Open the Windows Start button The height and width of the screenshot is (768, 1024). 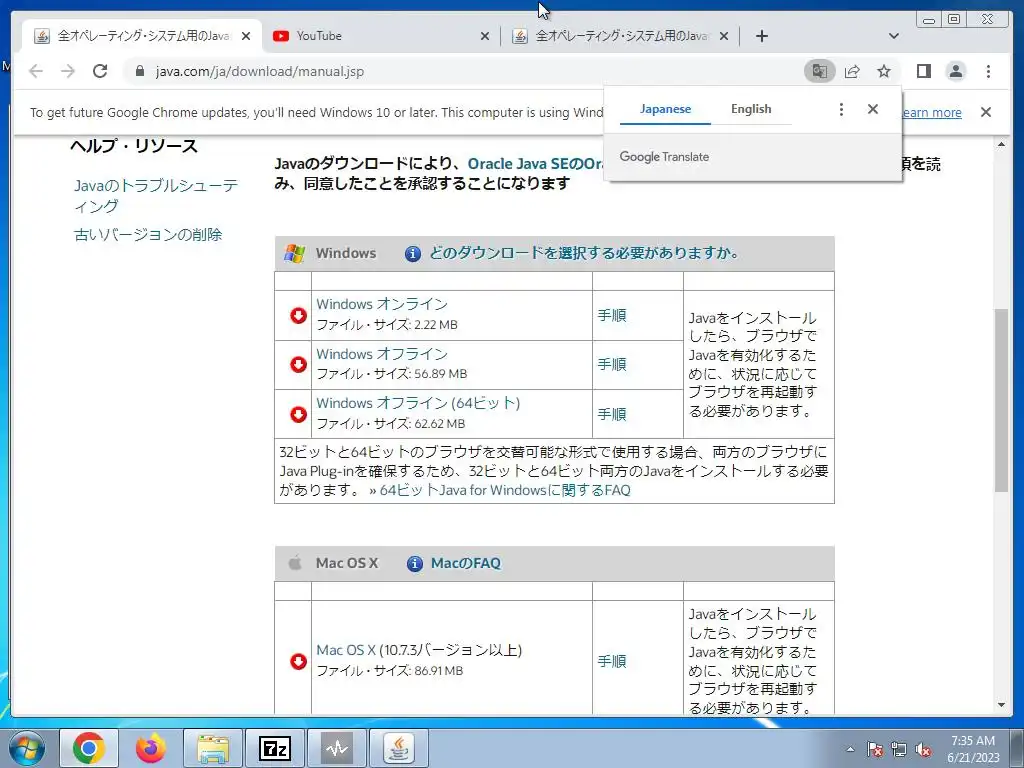tap(26, 748)
